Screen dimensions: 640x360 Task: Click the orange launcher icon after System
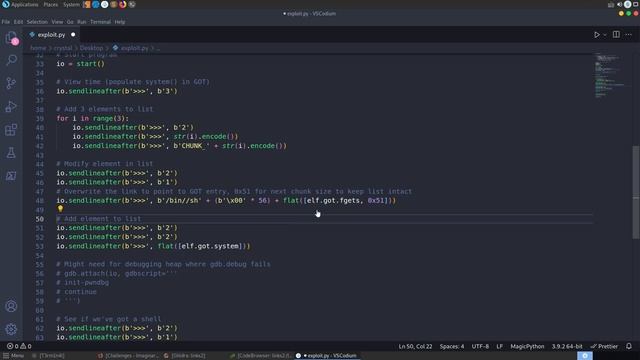pyautogui.click(x=87, y=4)
